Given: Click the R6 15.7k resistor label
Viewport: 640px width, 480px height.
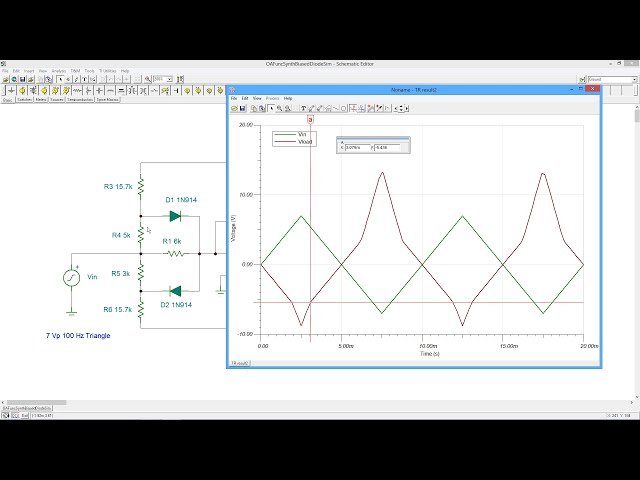Looking at the screenshot, I should point(118,309).
